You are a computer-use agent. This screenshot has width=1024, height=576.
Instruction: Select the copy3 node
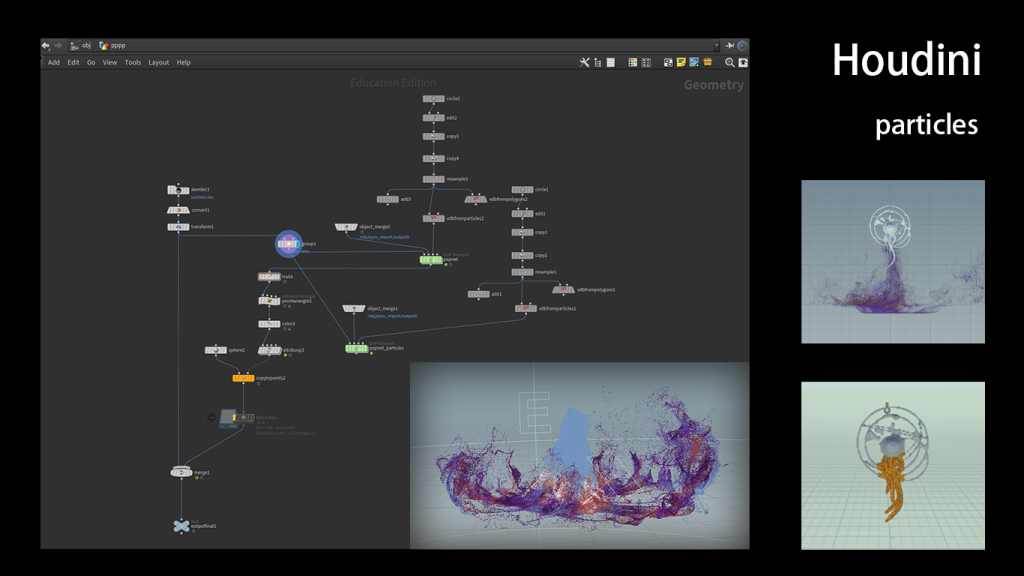click(x=434, y=136)
